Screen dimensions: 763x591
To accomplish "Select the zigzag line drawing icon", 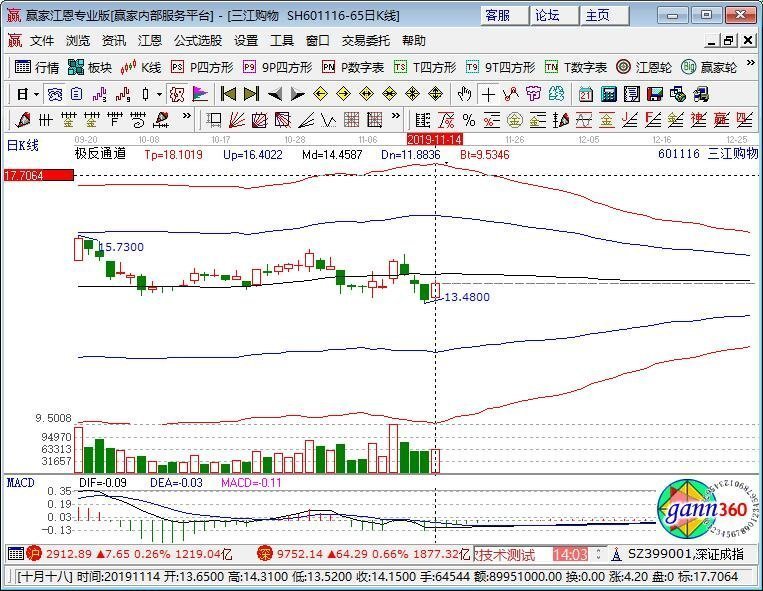I will click(511, 94).
